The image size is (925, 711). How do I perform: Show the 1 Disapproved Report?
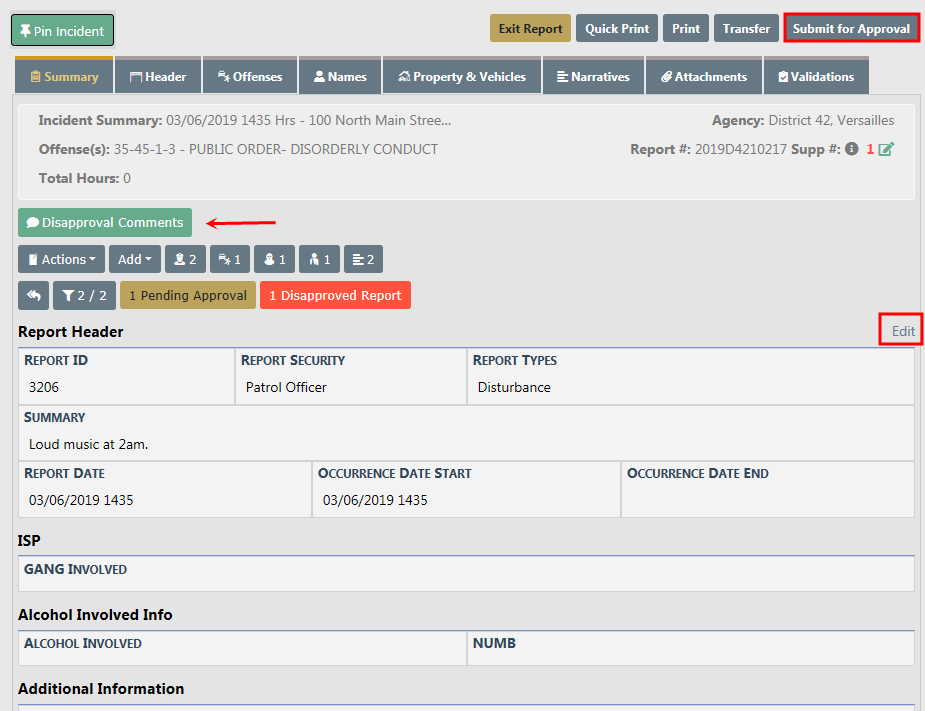point(335,295)
